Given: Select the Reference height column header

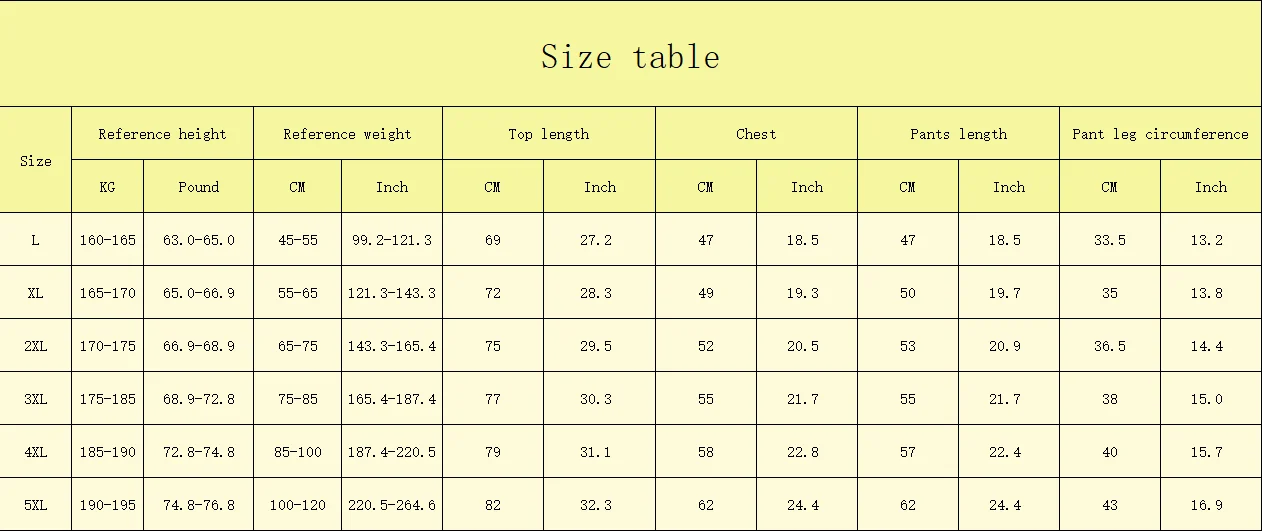Looking at the screenshot, I should tap(162, 134).
